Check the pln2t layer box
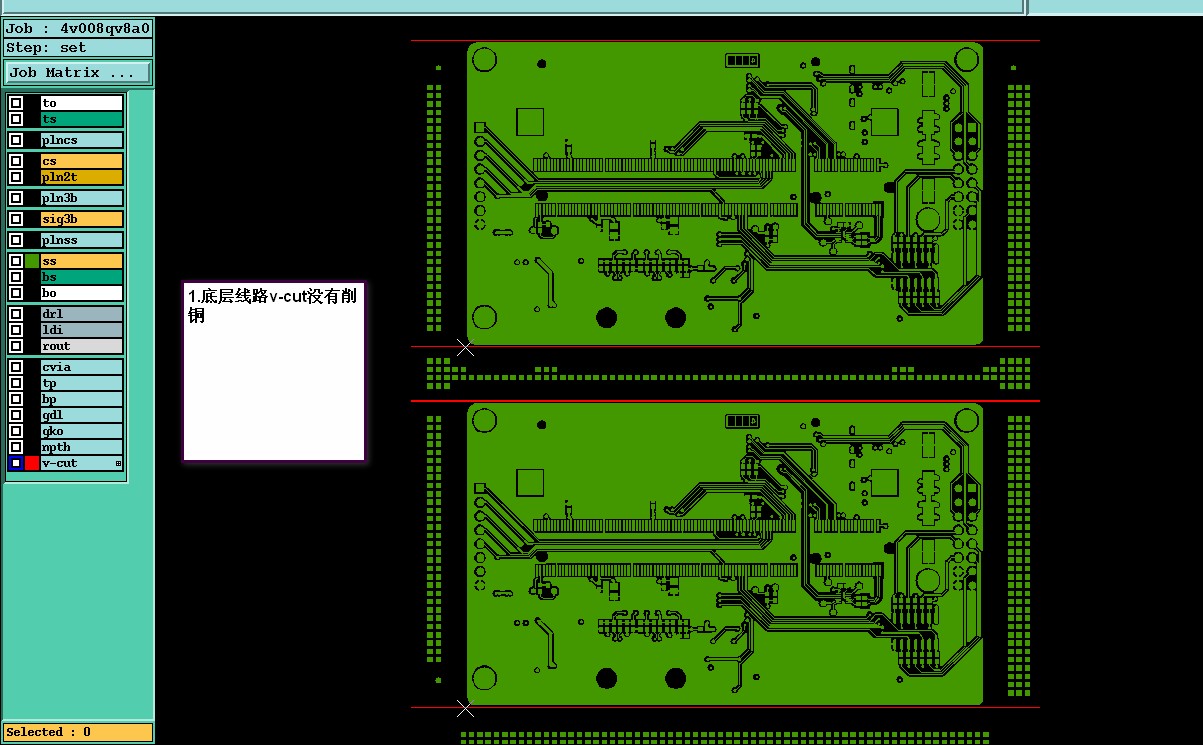1203x745 pixels. point(16,177)
